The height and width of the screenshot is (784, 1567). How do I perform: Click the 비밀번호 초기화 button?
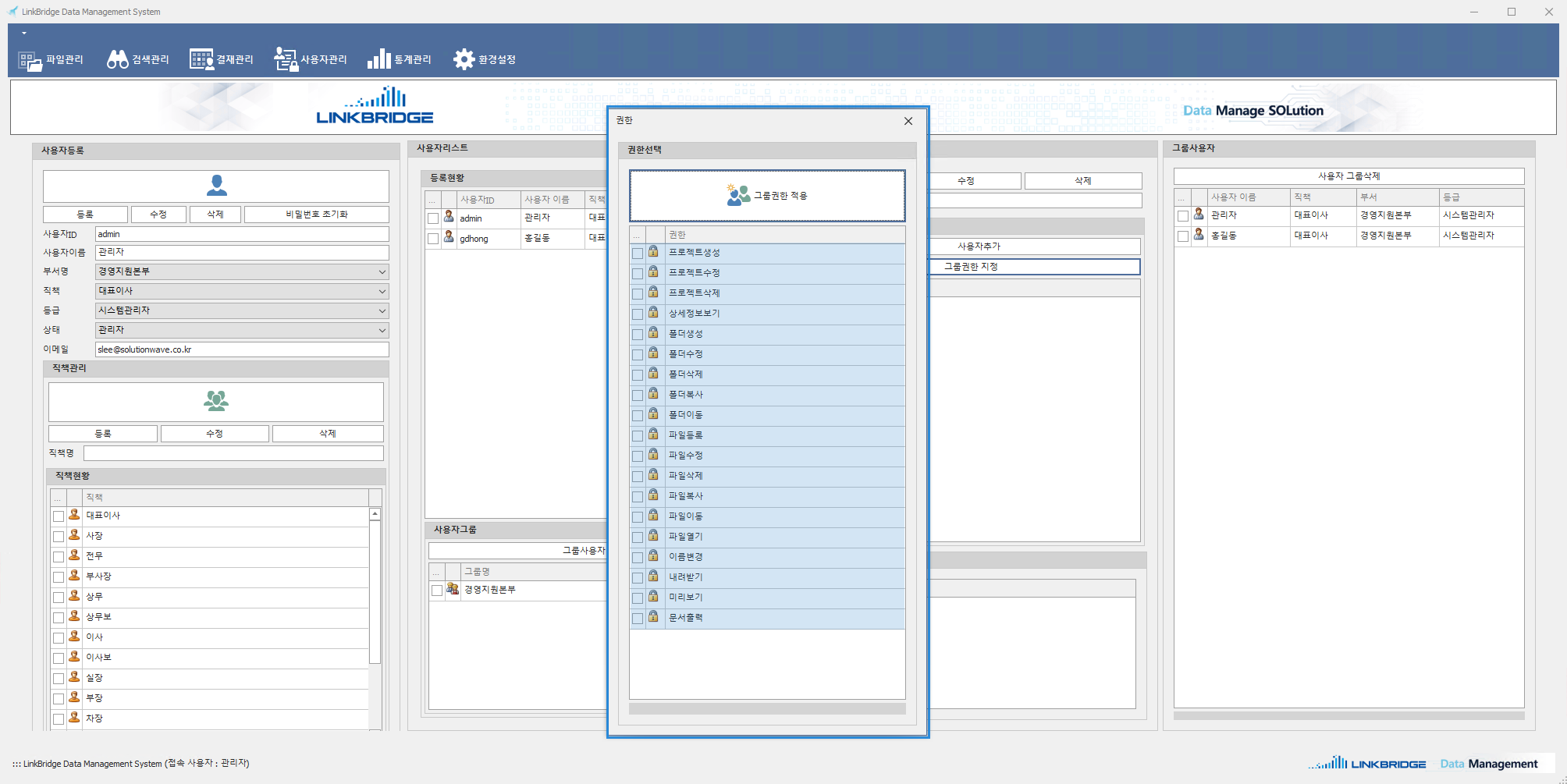pos(316,215)
